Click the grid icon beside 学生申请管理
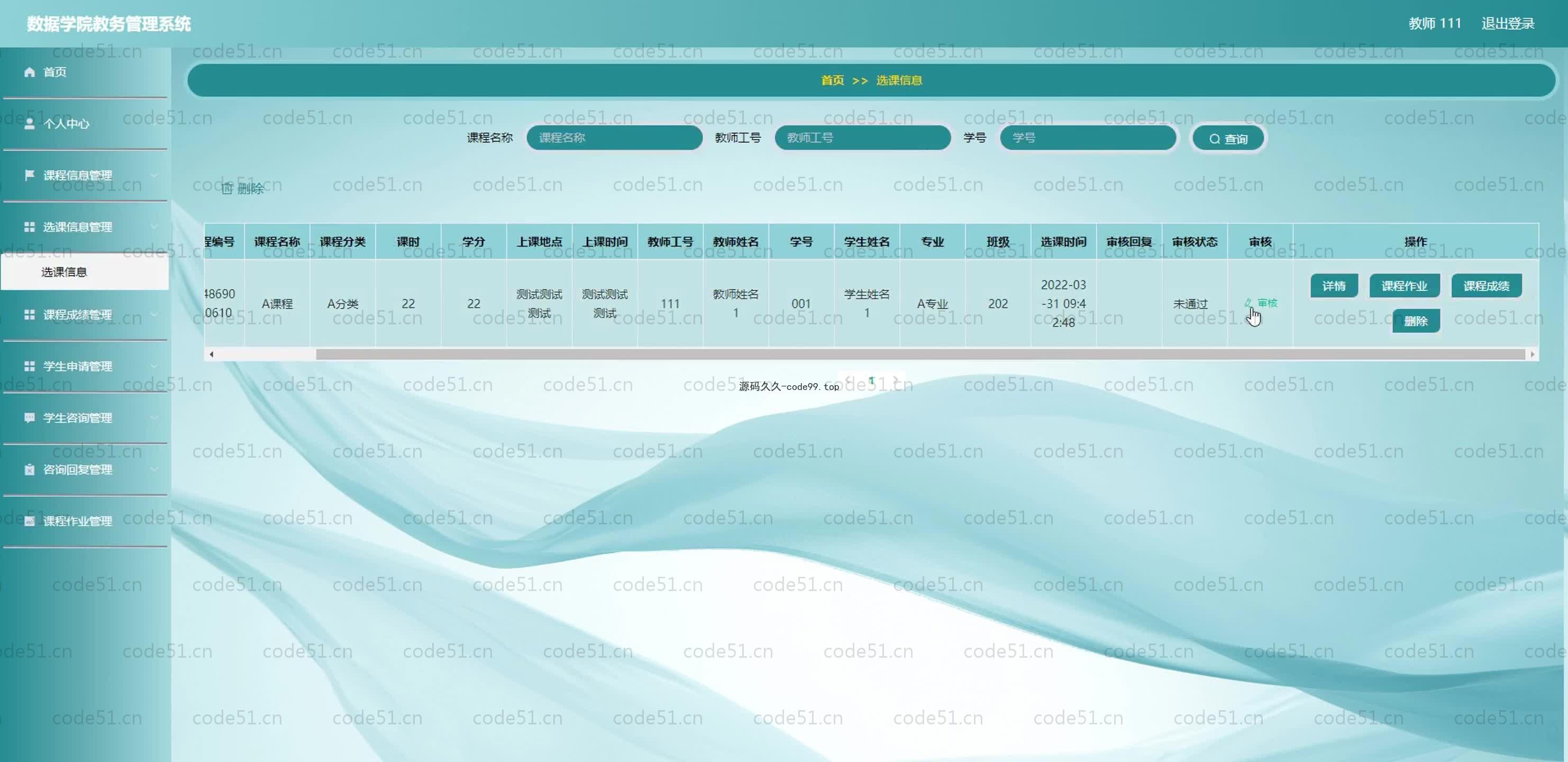The height and width of the screenshot is (762, 1568). coord(29,366)
